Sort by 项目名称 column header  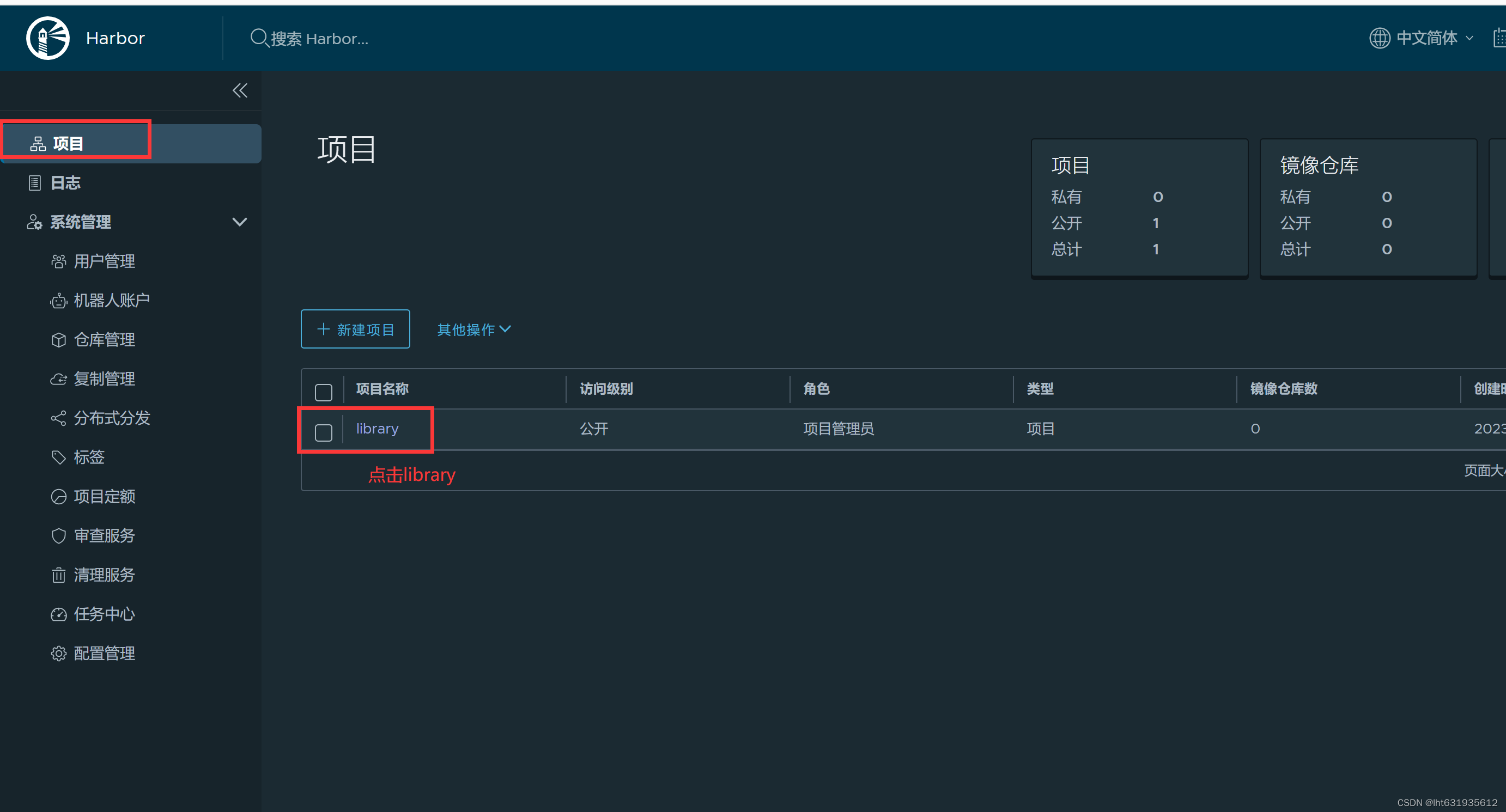[382, 389]
